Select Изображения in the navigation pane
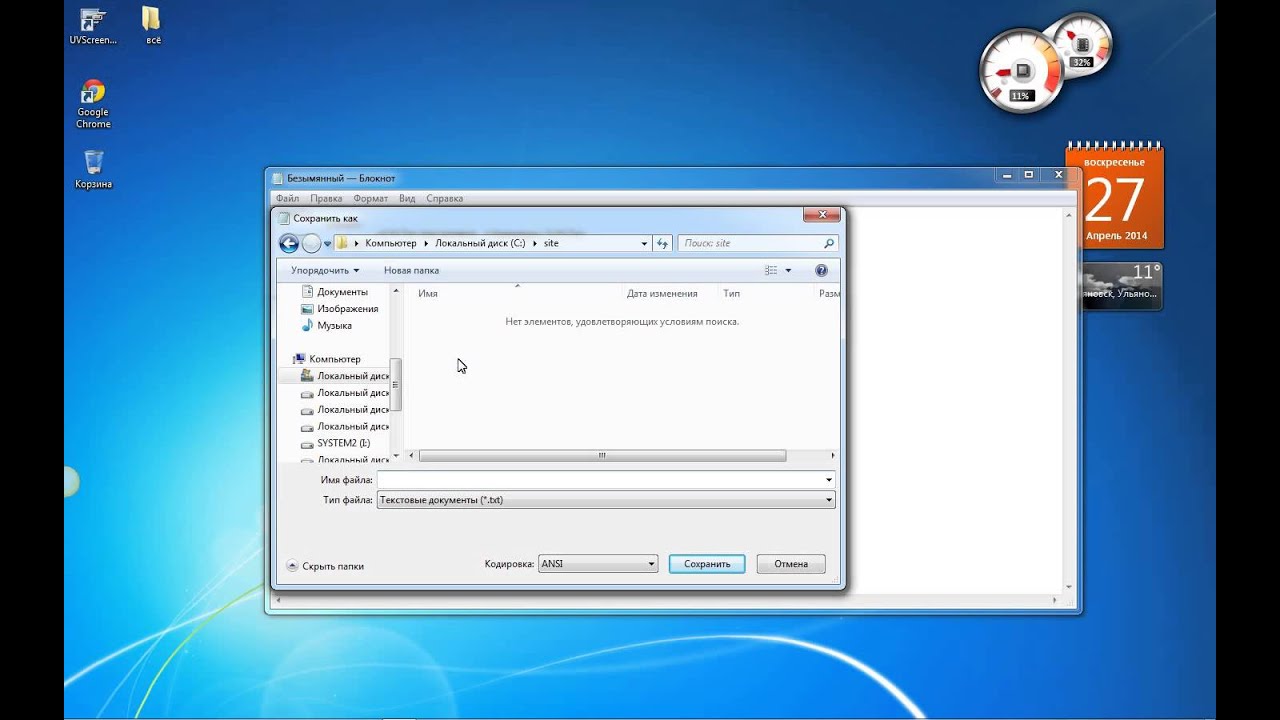The height and width of the screenshot is (720, 1280). [x=347, y=309]
